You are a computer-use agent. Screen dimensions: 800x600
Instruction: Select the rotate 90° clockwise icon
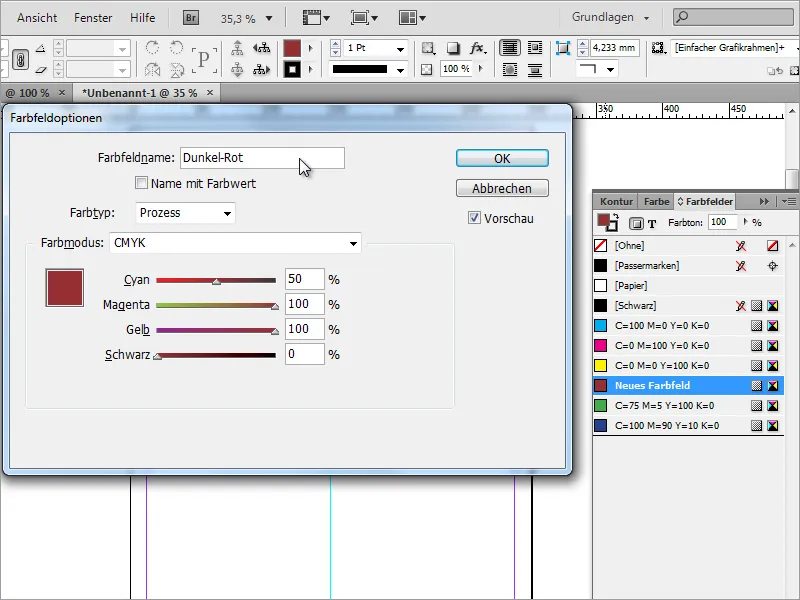(152, 47)
